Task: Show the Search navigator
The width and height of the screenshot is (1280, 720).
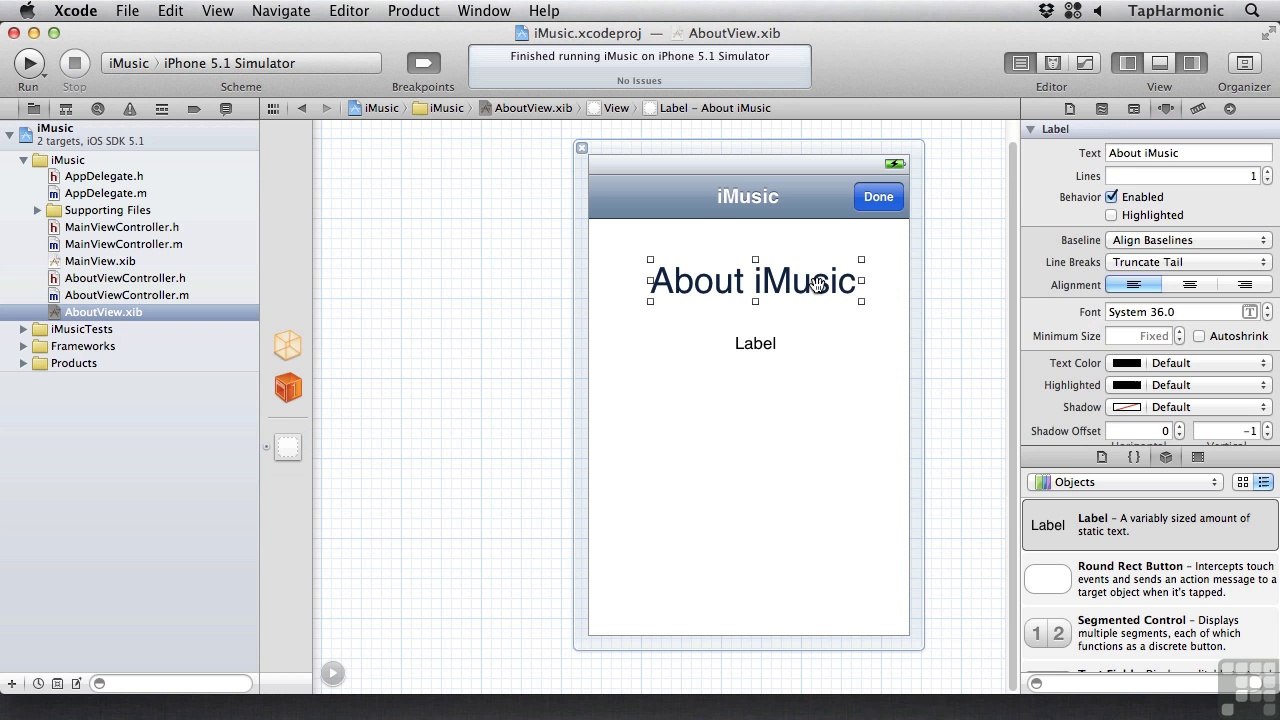Action: click(x=98, y=108)
